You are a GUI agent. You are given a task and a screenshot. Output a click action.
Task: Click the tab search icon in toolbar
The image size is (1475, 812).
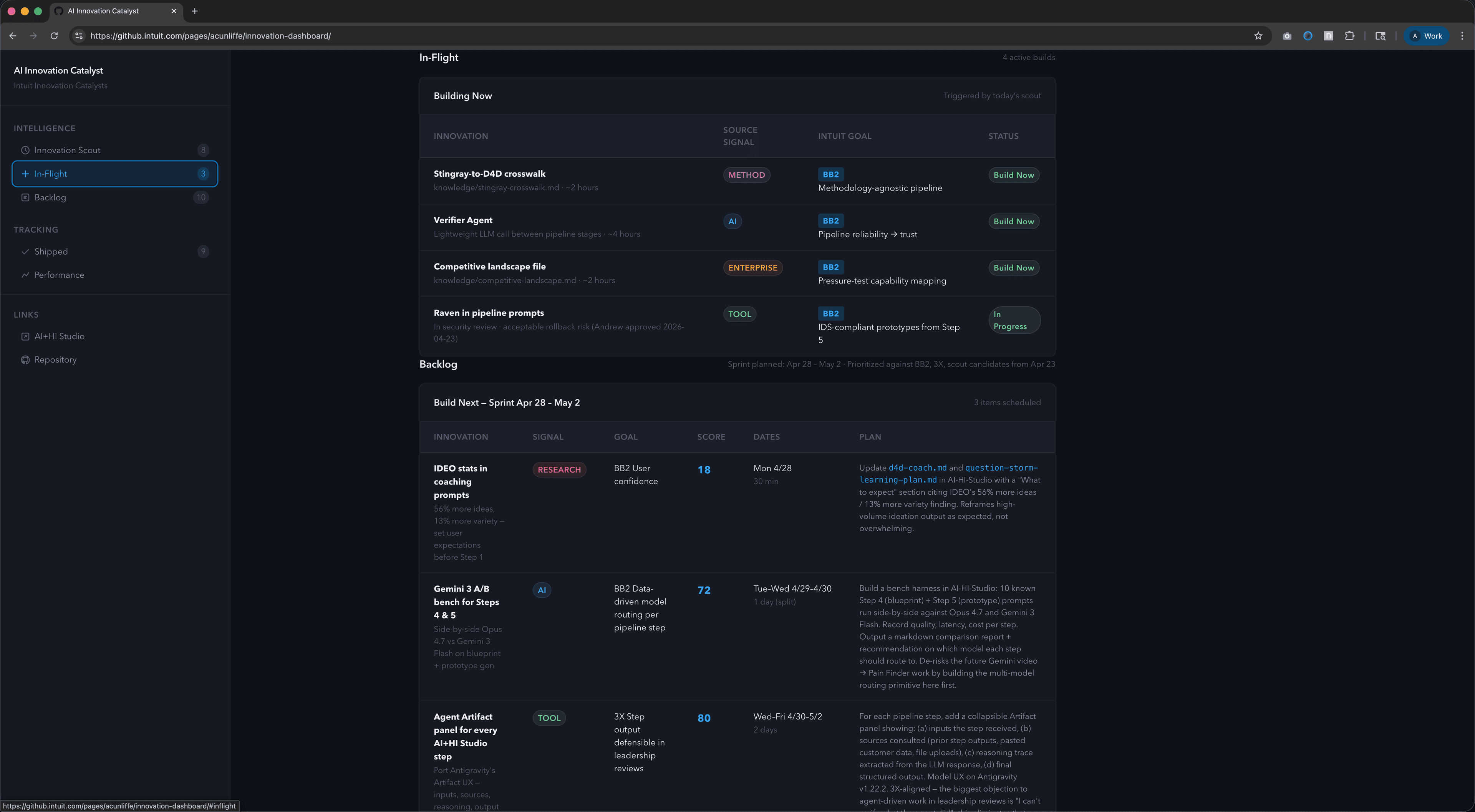coord(1381,35)
